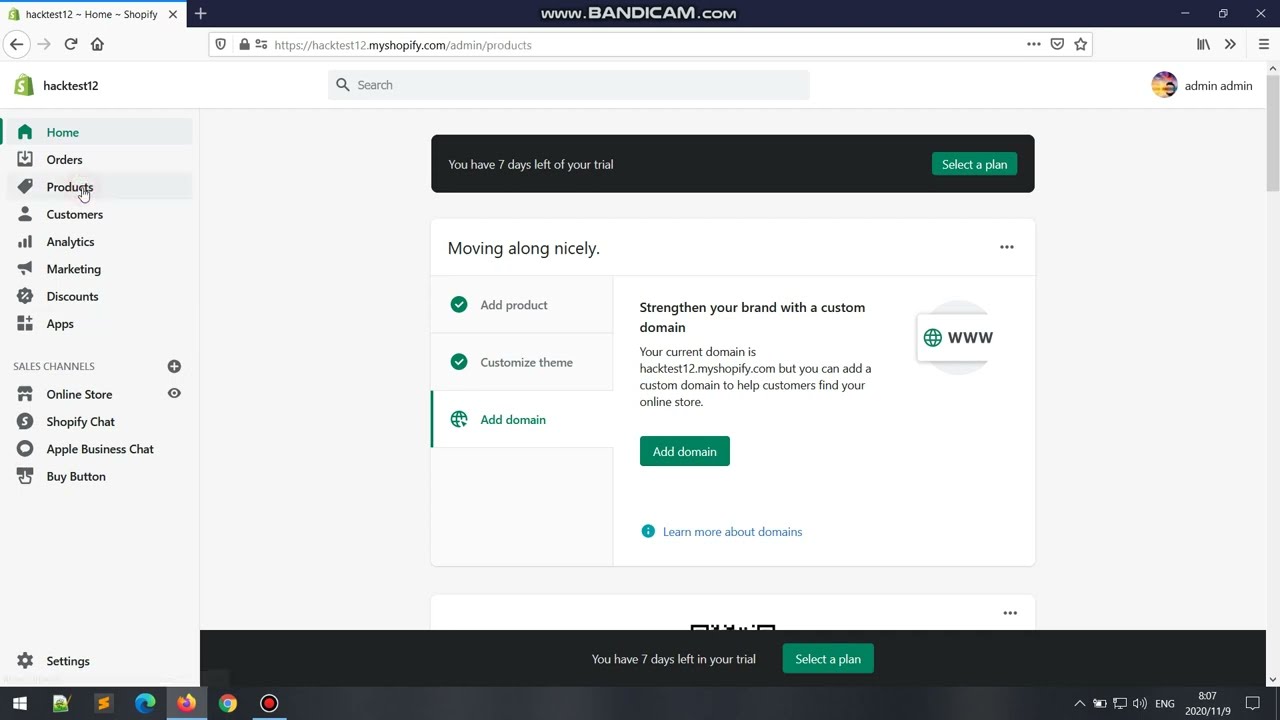This screenshot has height=720, width=1280.
Task: Click the Apps grid icon
Action: (x=25, y=323)
